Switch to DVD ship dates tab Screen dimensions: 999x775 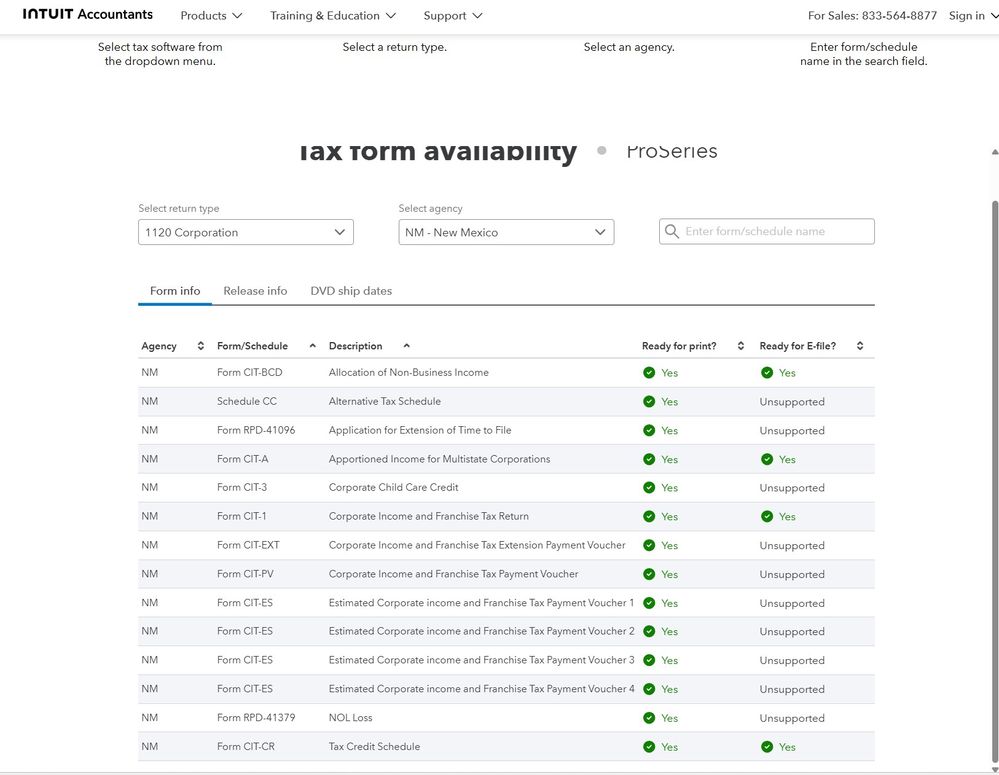click(x=351, y=291)
